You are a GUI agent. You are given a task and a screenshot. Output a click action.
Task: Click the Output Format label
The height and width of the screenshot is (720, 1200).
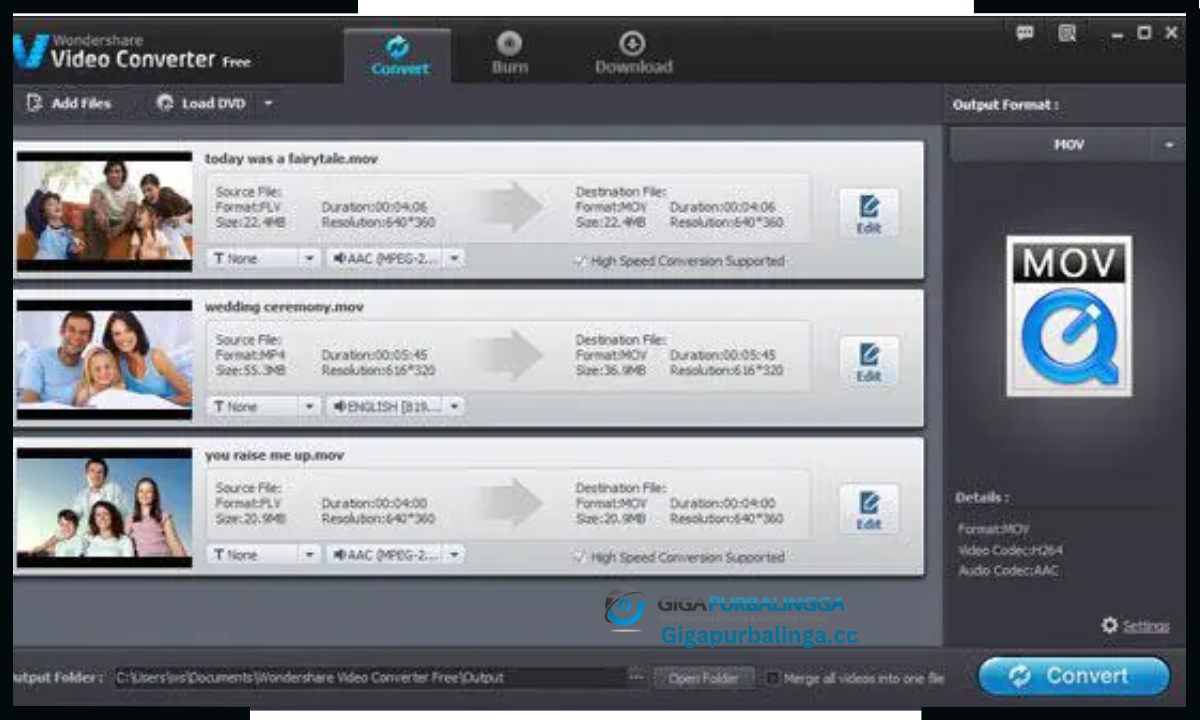[x=1005, y=105]
